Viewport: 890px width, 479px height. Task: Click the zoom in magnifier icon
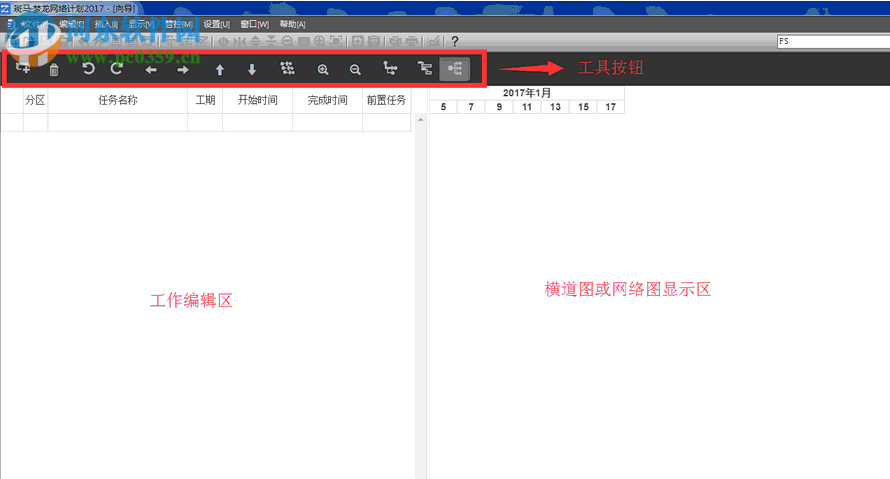[323, 69]
